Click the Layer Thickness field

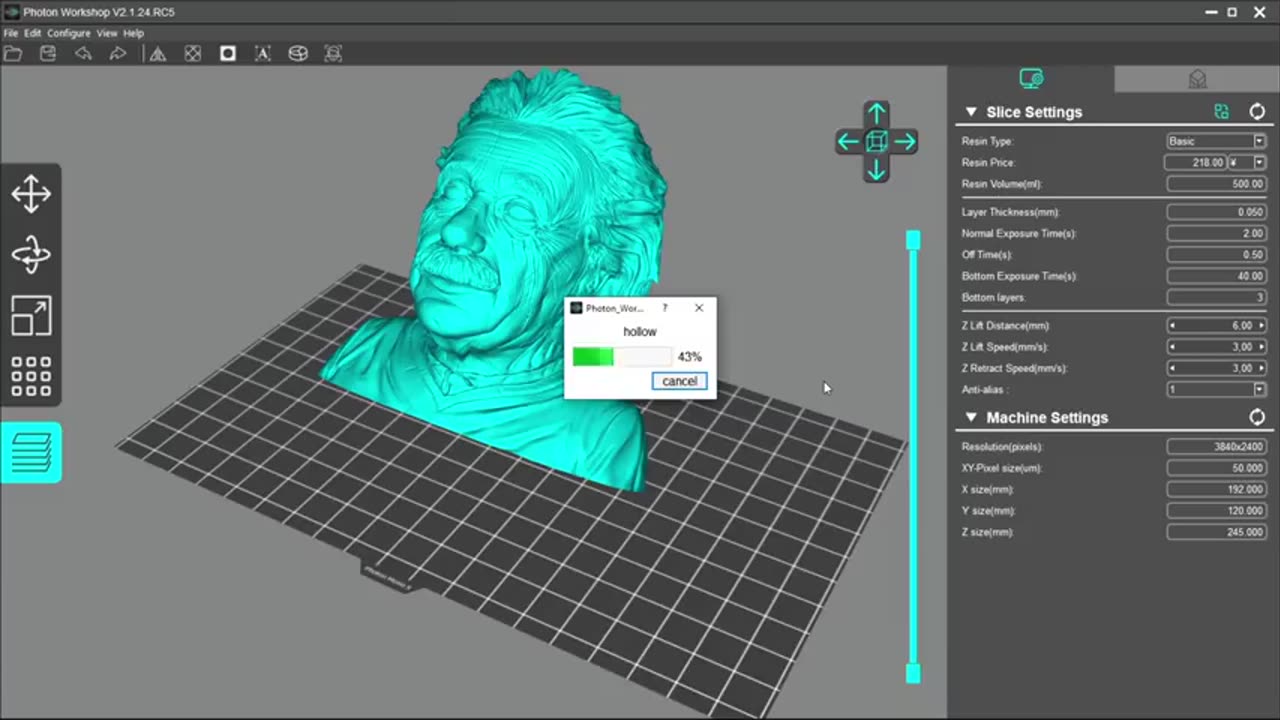[1216, 212]
